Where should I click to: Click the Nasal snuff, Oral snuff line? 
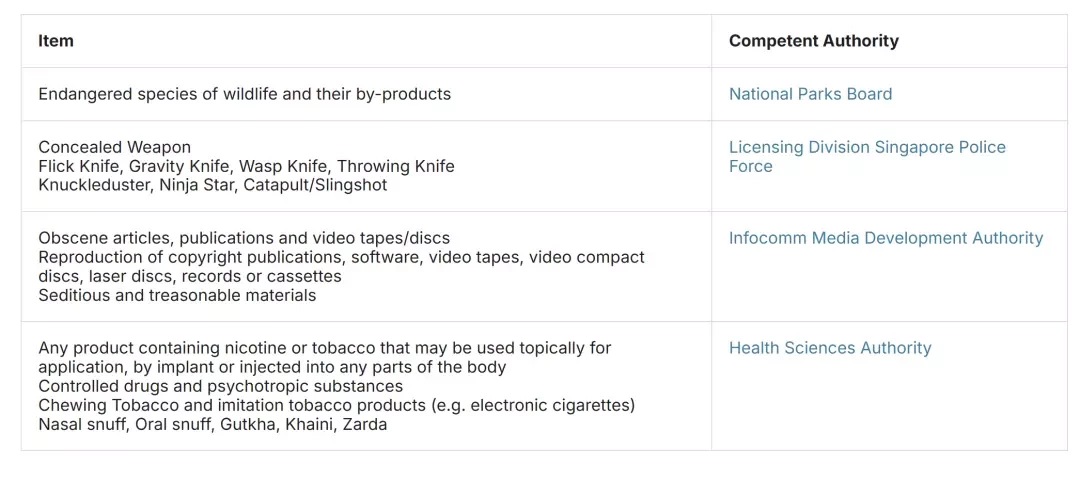[212, 424]
